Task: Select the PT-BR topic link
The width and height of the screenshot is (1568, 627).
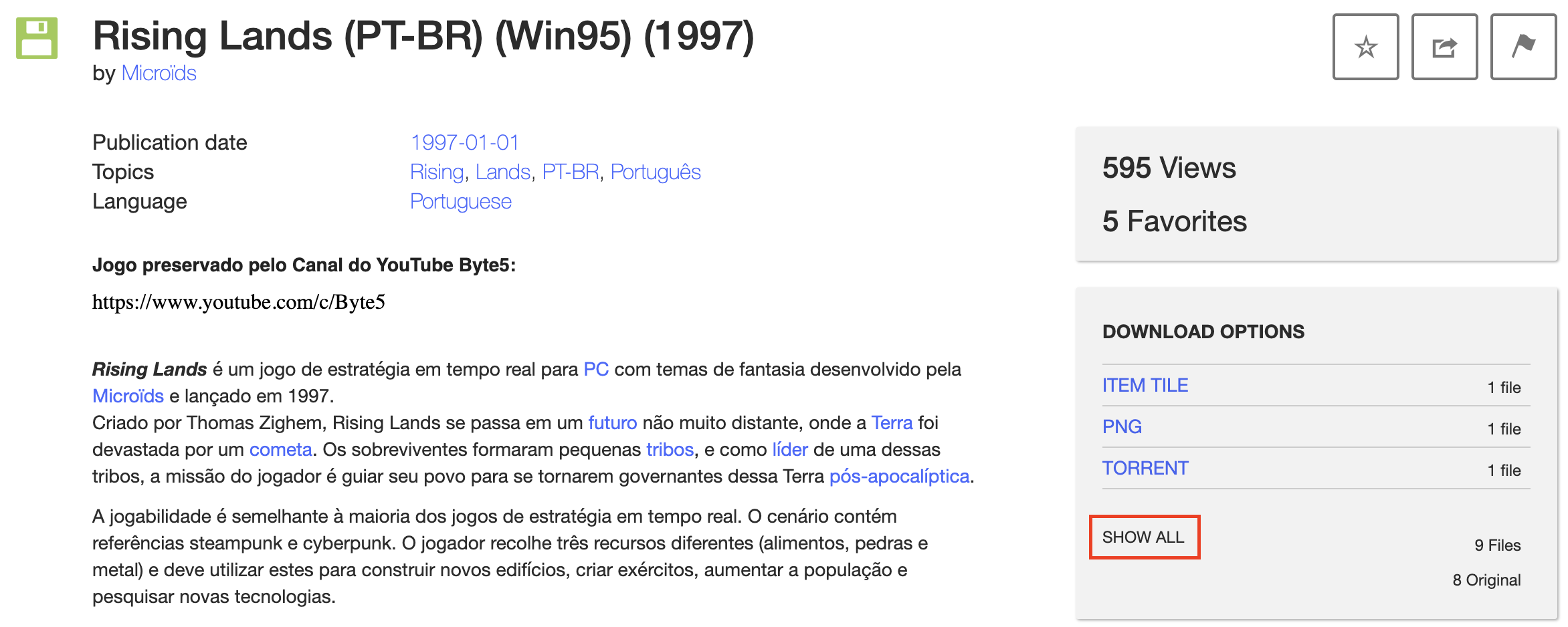Action: [x=571, y=172]
